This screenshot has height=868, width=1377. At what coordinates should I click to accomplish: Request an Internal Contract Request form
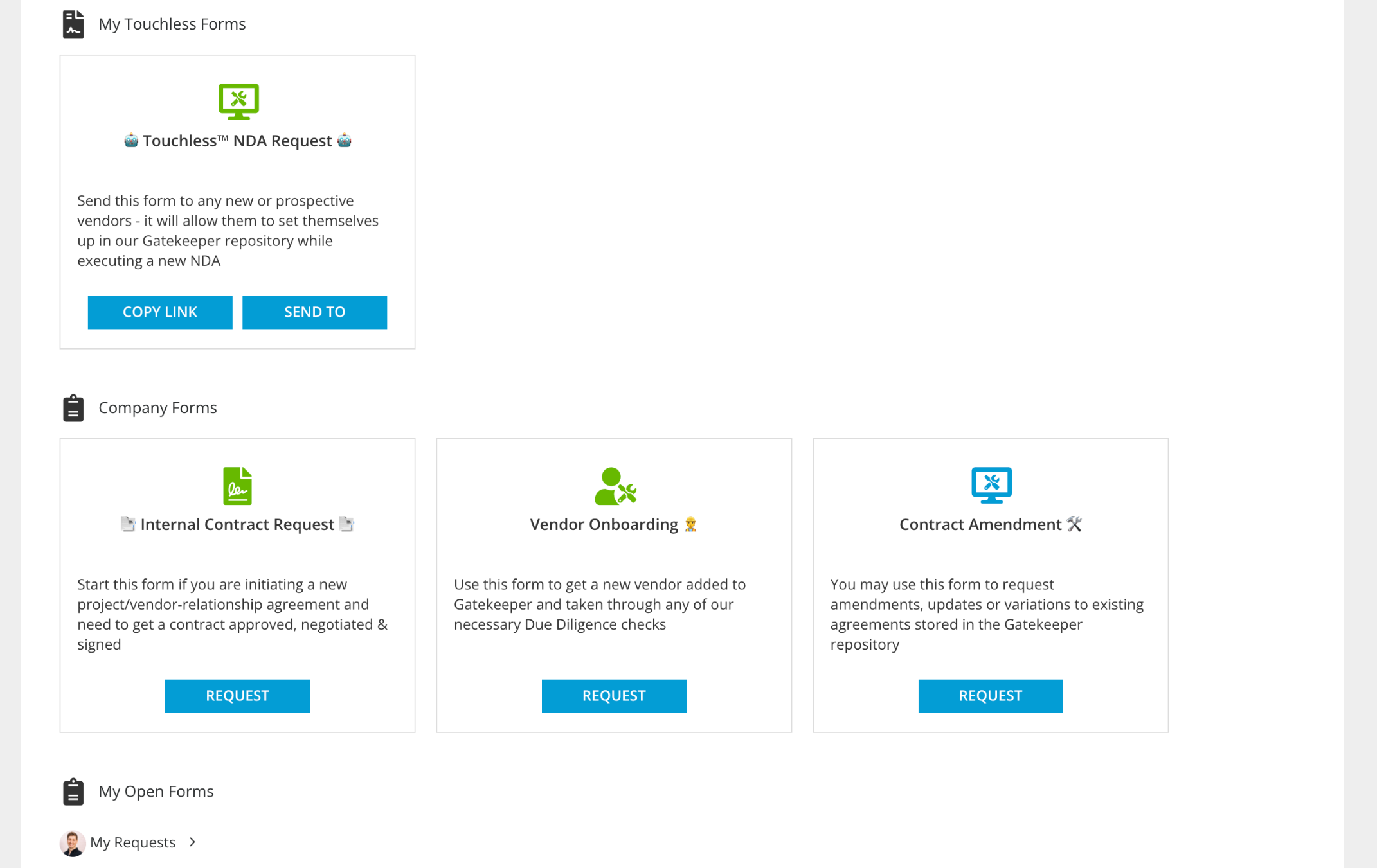point(237,695)
